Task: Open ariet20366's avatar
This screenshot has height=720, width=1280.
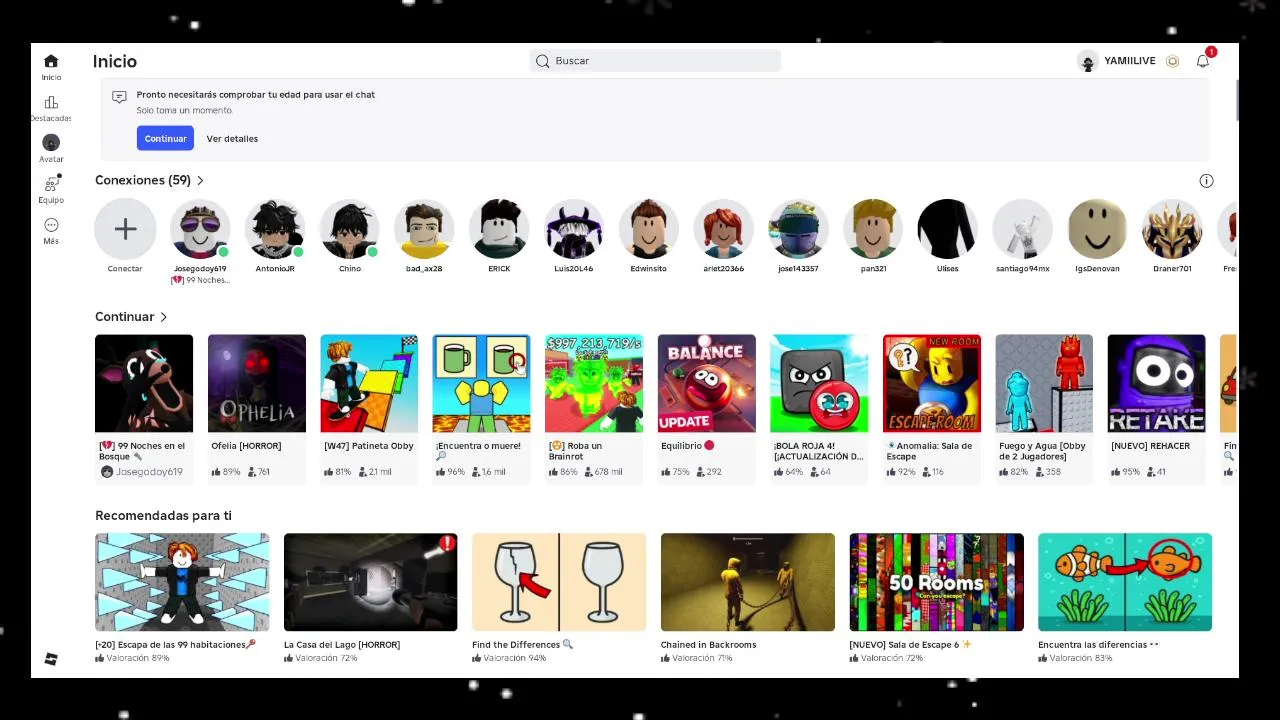Action: (x=723, y=229)
